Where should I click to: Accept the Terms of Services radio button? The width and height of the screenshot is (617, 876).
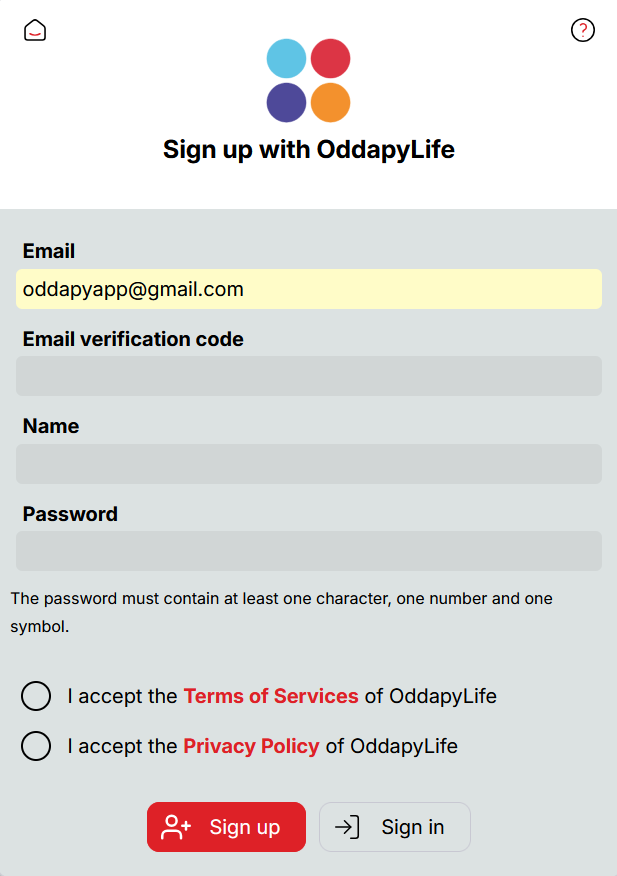[x=36, y=696]
